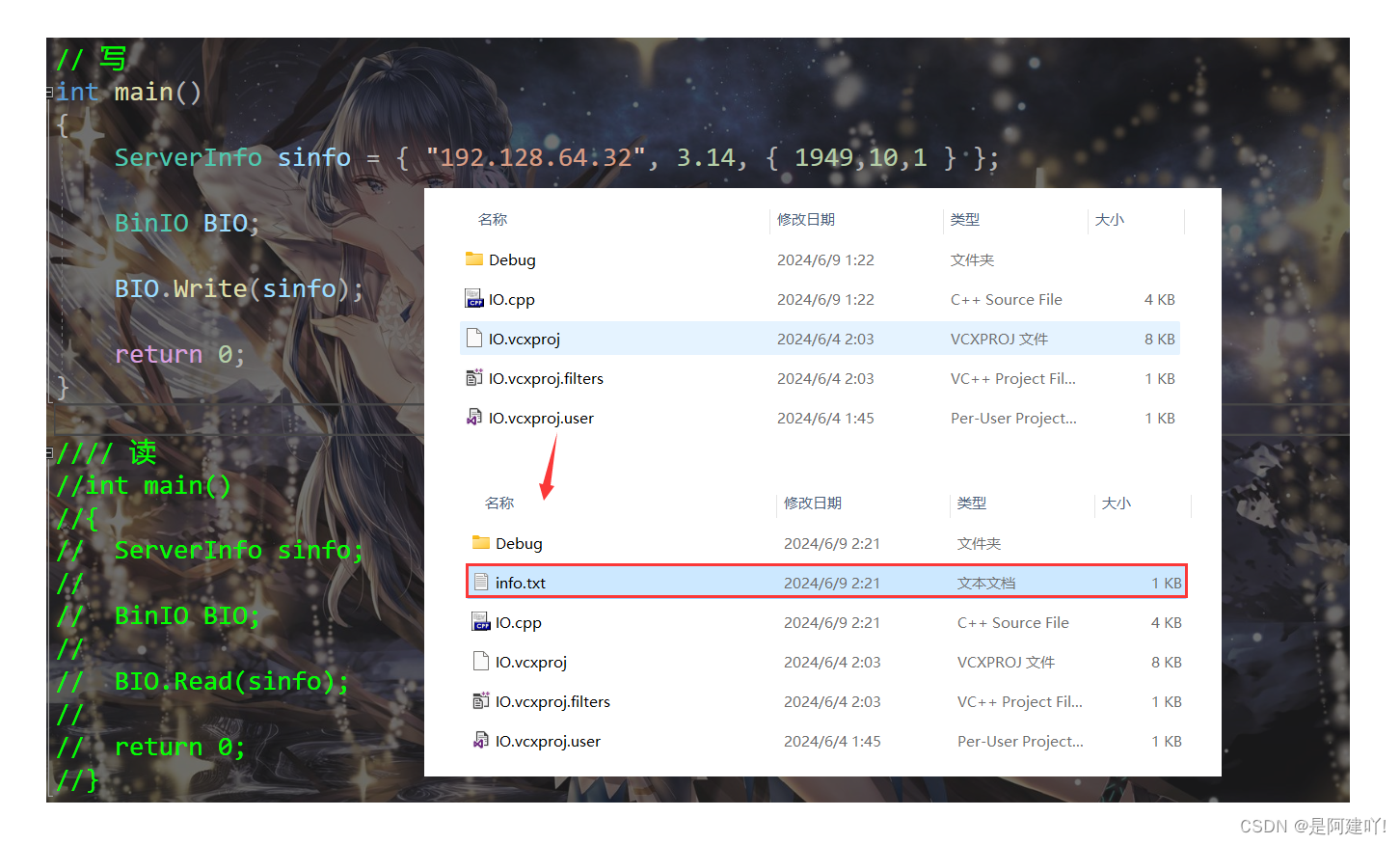The width and height of the screenshot is (1400, 844).
Task: Click the "192.128.64.32" string in code
Action: (x=536, y=157)
